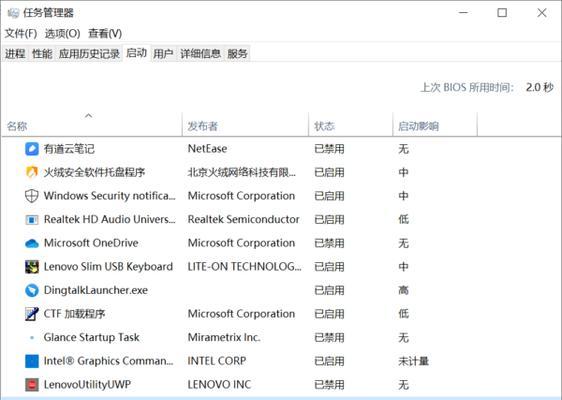Click the Lenovo Slim USB Keyboard icon
562x400 pixels.
(32, 267)
